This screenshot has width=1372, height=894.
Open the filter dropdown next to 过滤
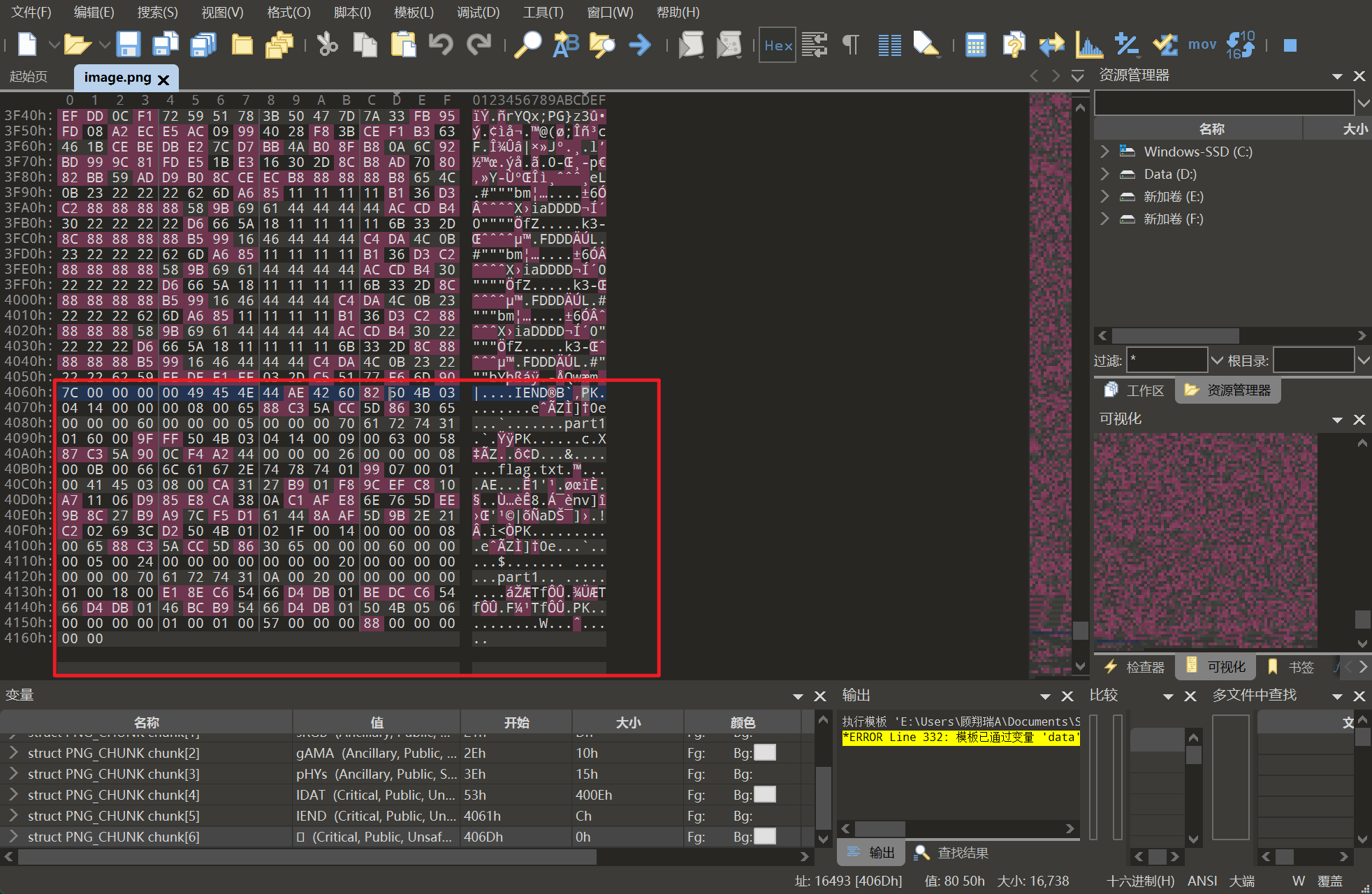tap(1216, 360)
